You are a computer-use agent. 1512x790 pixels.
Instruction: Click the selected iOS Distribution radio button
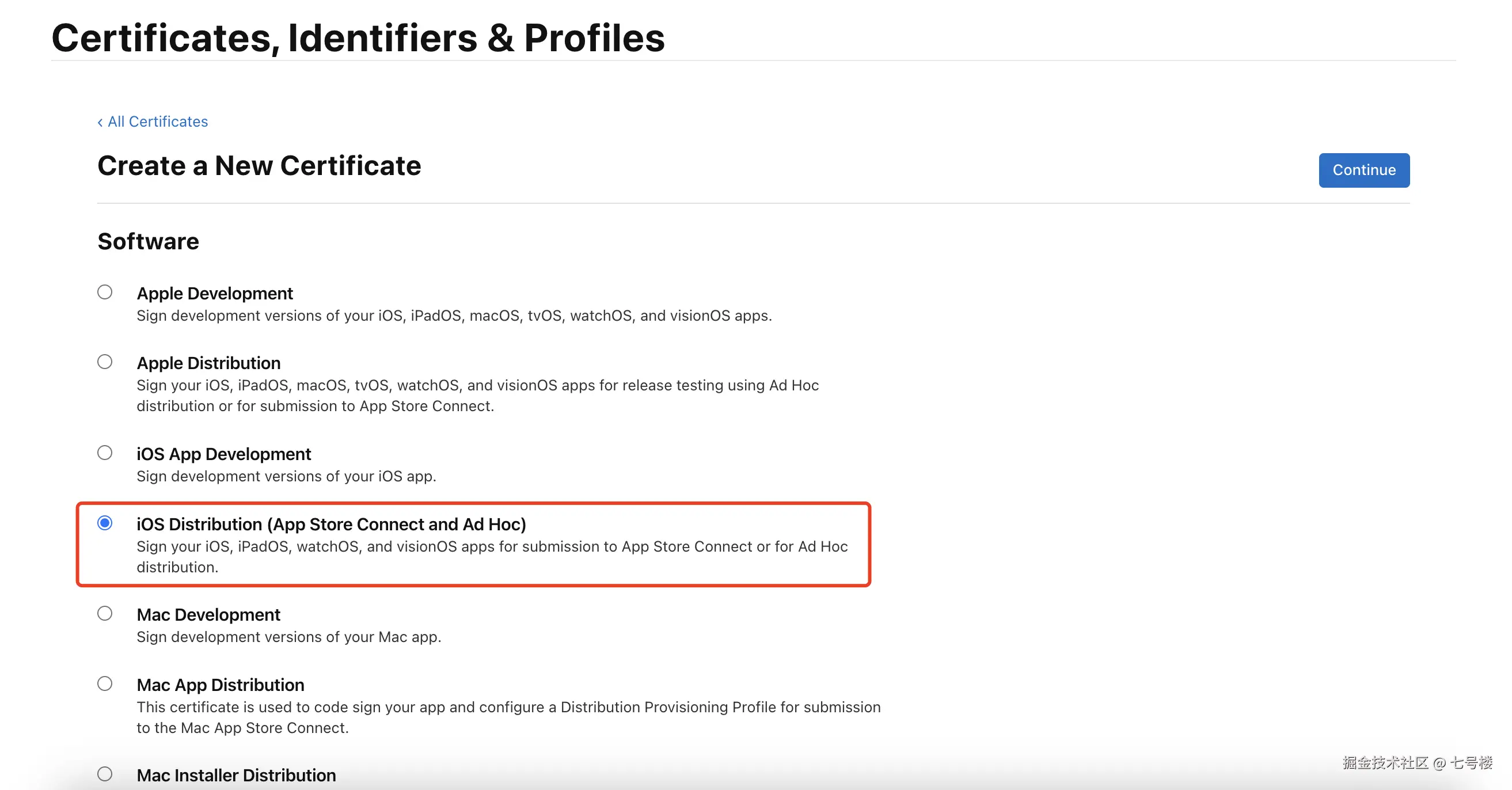tap(105, 523)
